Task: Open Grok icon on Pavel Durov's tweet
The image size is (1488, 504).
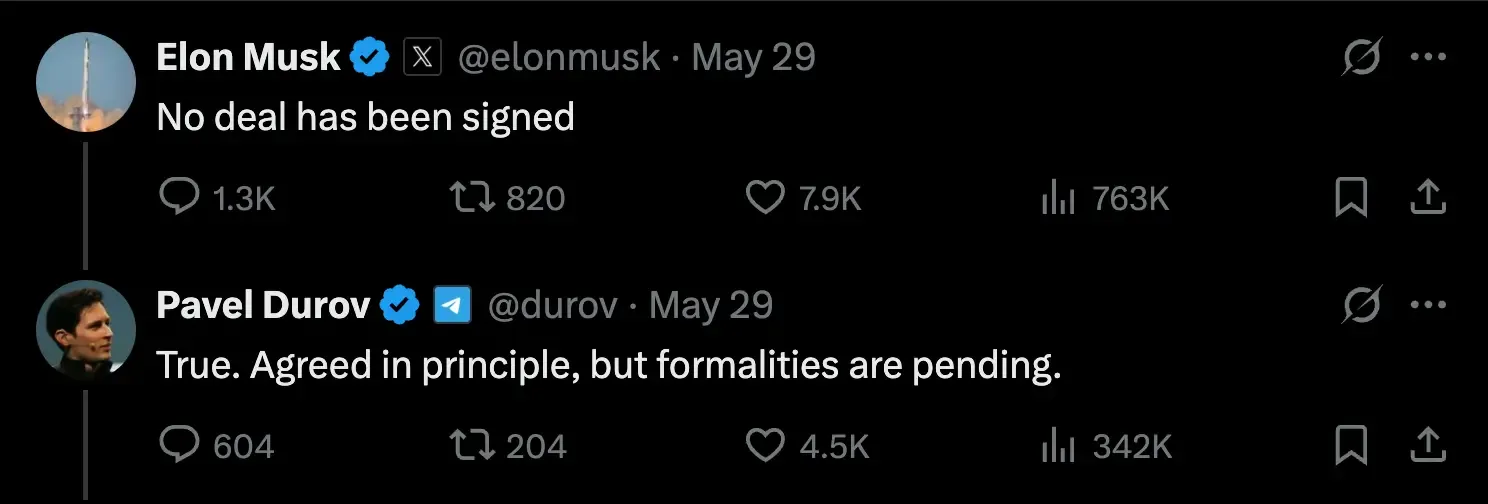Action: [1361, 306]
